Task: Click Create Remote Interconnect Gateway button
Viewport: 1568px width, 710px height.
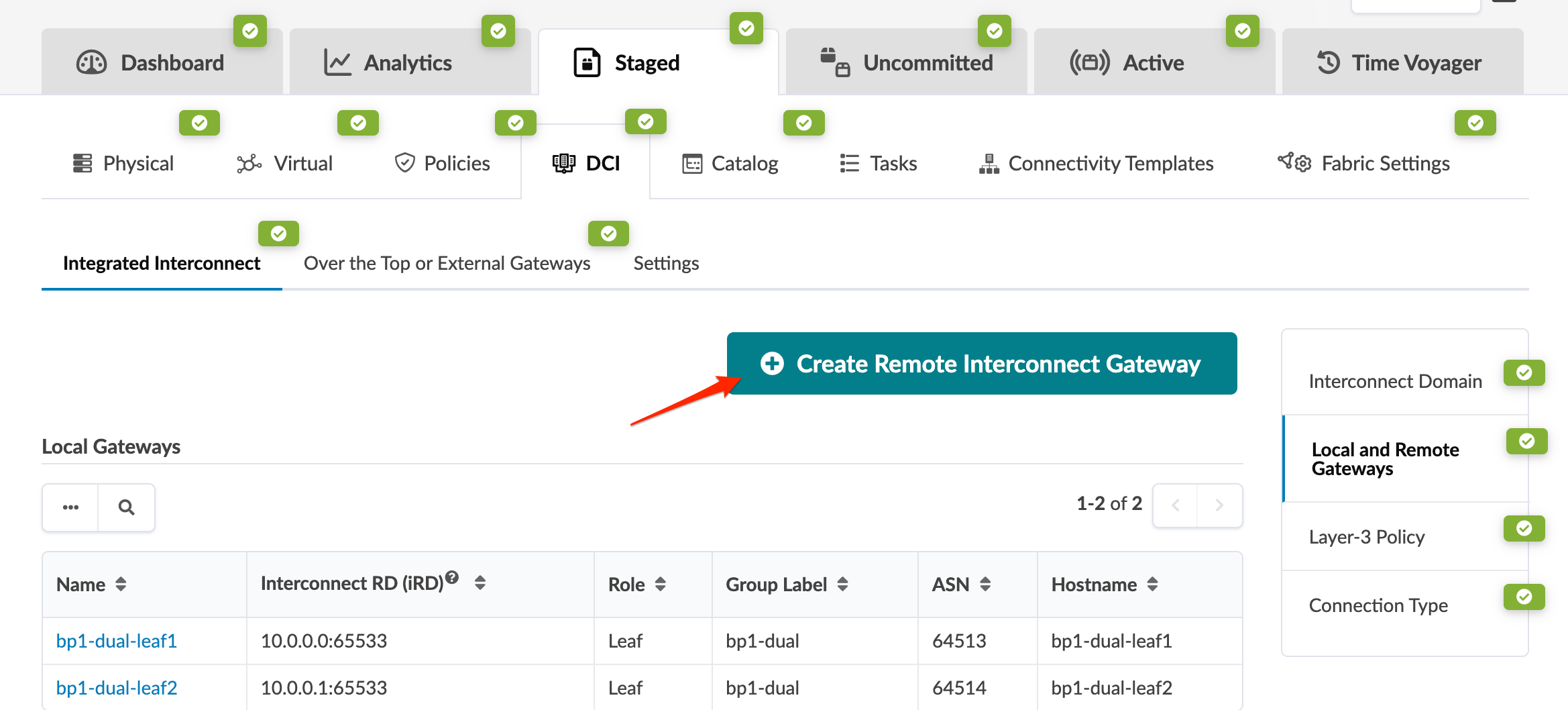Action: coord(981,364)
